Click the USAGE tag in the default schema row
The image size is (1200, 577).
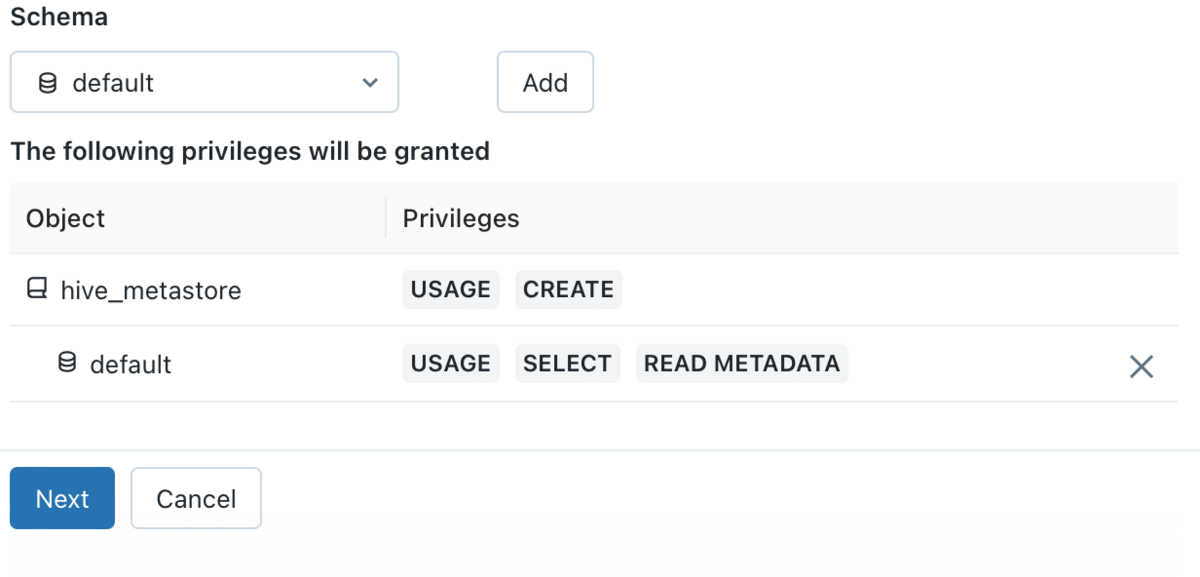(450, 364)
